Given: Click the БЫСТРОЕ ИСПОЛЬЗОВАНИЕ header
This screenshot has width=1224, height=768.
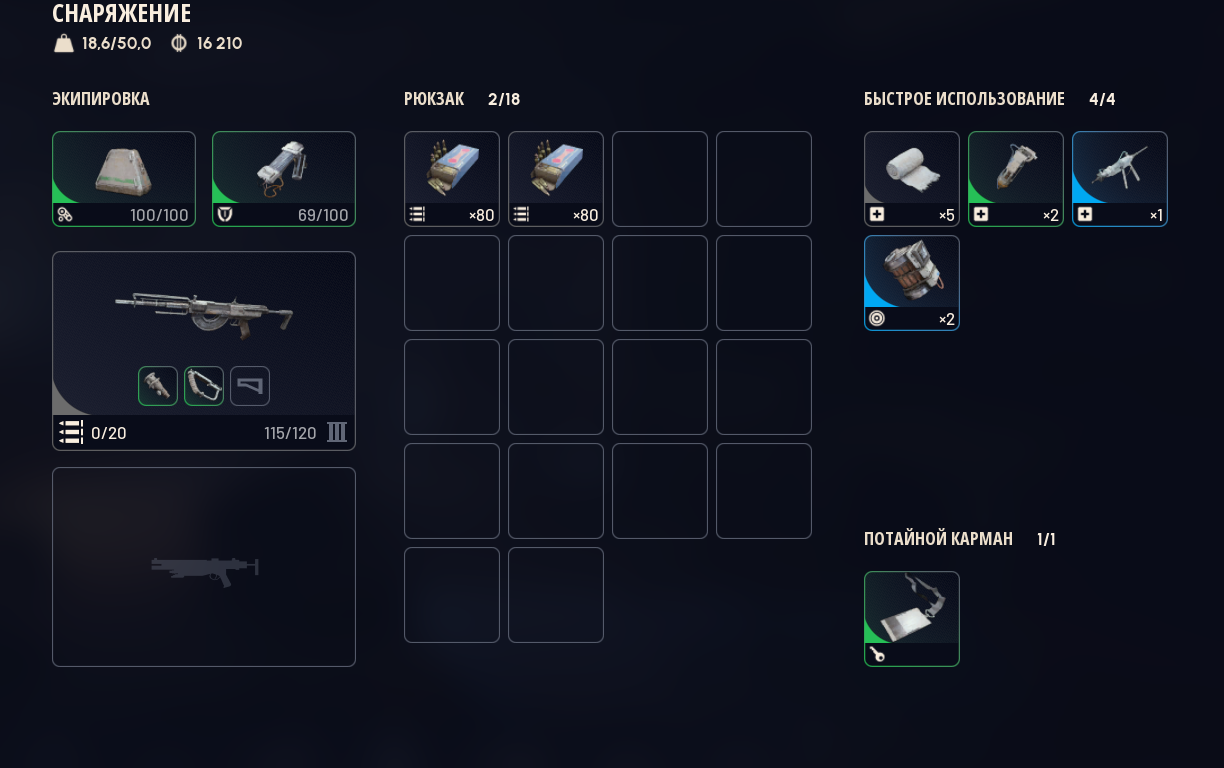Looking at the screenshot, I should [x=964, y=99].
